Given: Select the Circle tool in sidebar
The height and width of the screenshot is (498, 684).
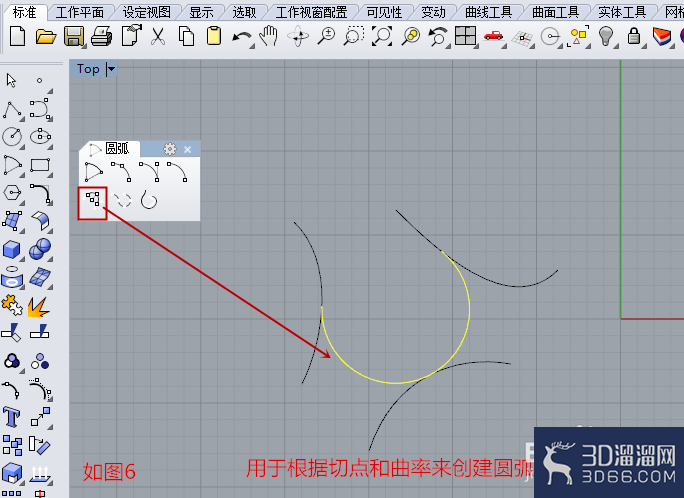Looking at the screenshot, I should (12, 136).
